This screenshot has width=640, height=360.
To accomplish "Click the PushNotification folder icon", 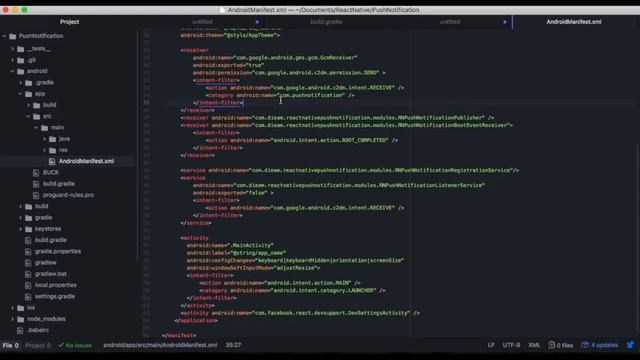I will (13, 36).
